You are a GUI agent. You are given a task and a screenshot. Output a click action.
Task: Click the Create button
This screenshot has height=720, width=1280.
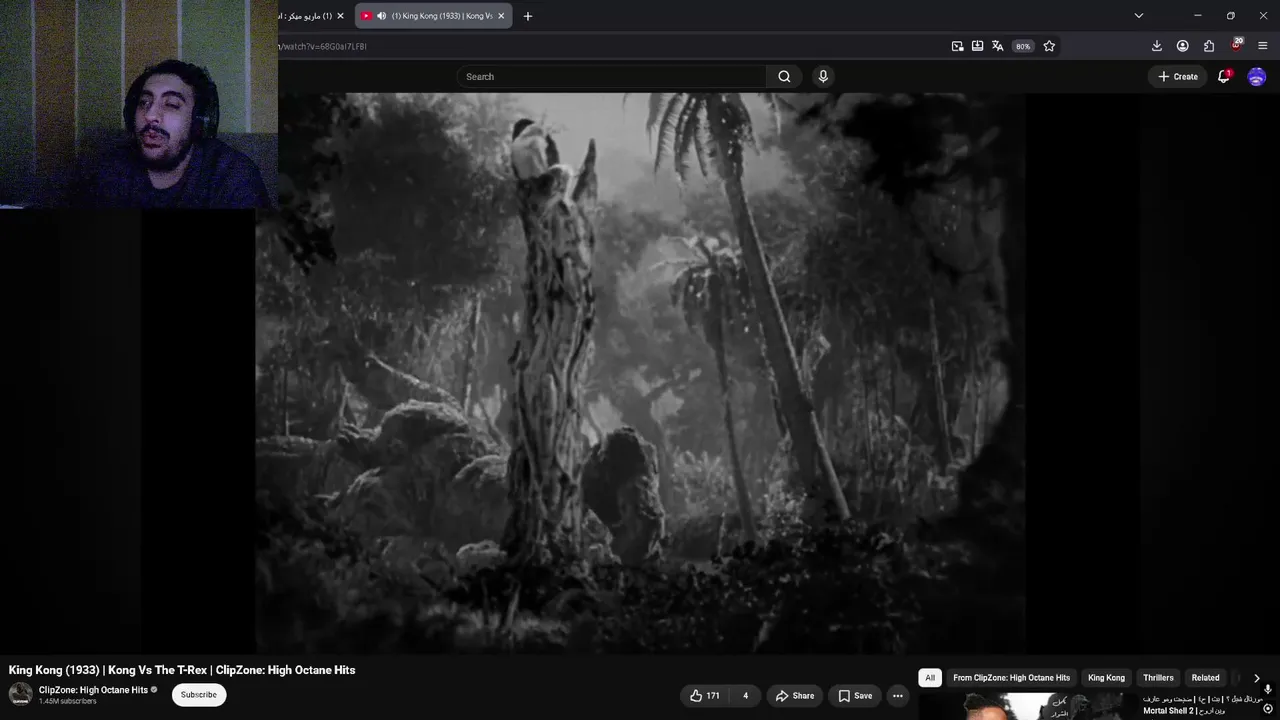click(1178, 77)
